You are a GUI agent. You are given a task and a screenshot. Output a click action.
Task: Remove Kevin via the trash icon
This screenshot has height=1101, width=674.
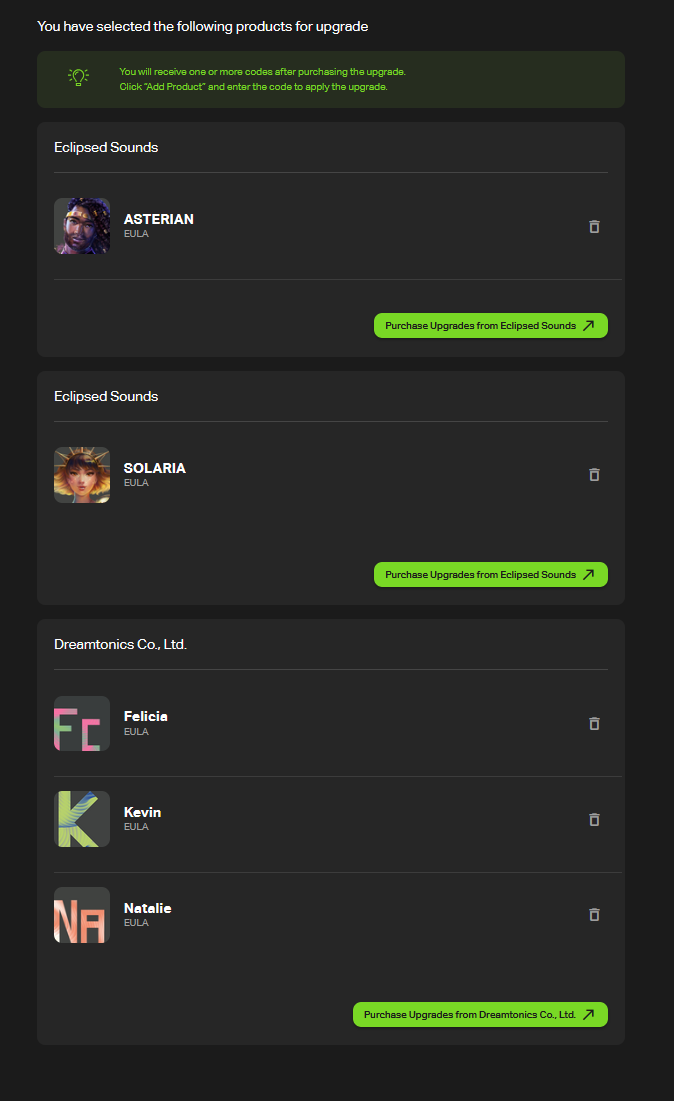coord(594,819)
